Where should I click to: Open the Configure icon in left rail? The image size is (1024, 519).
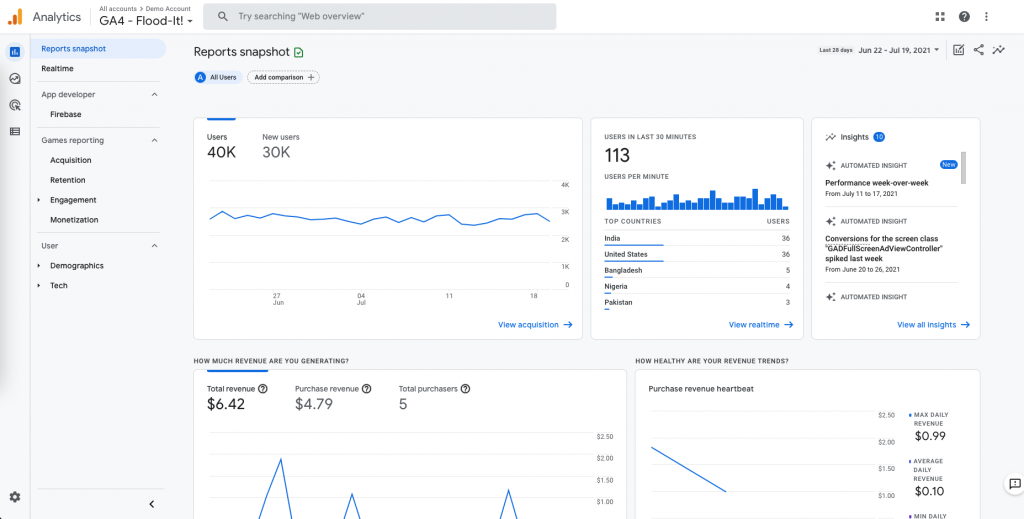(15, 131)
